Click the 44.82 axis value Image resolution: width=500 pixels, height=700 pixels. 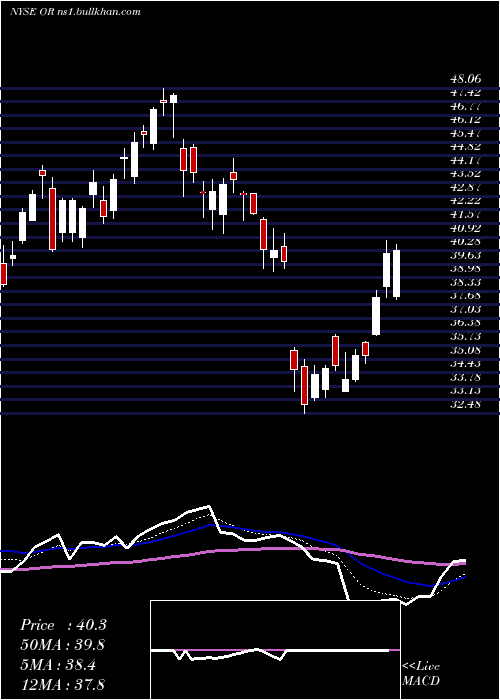(x=464, y=147)
